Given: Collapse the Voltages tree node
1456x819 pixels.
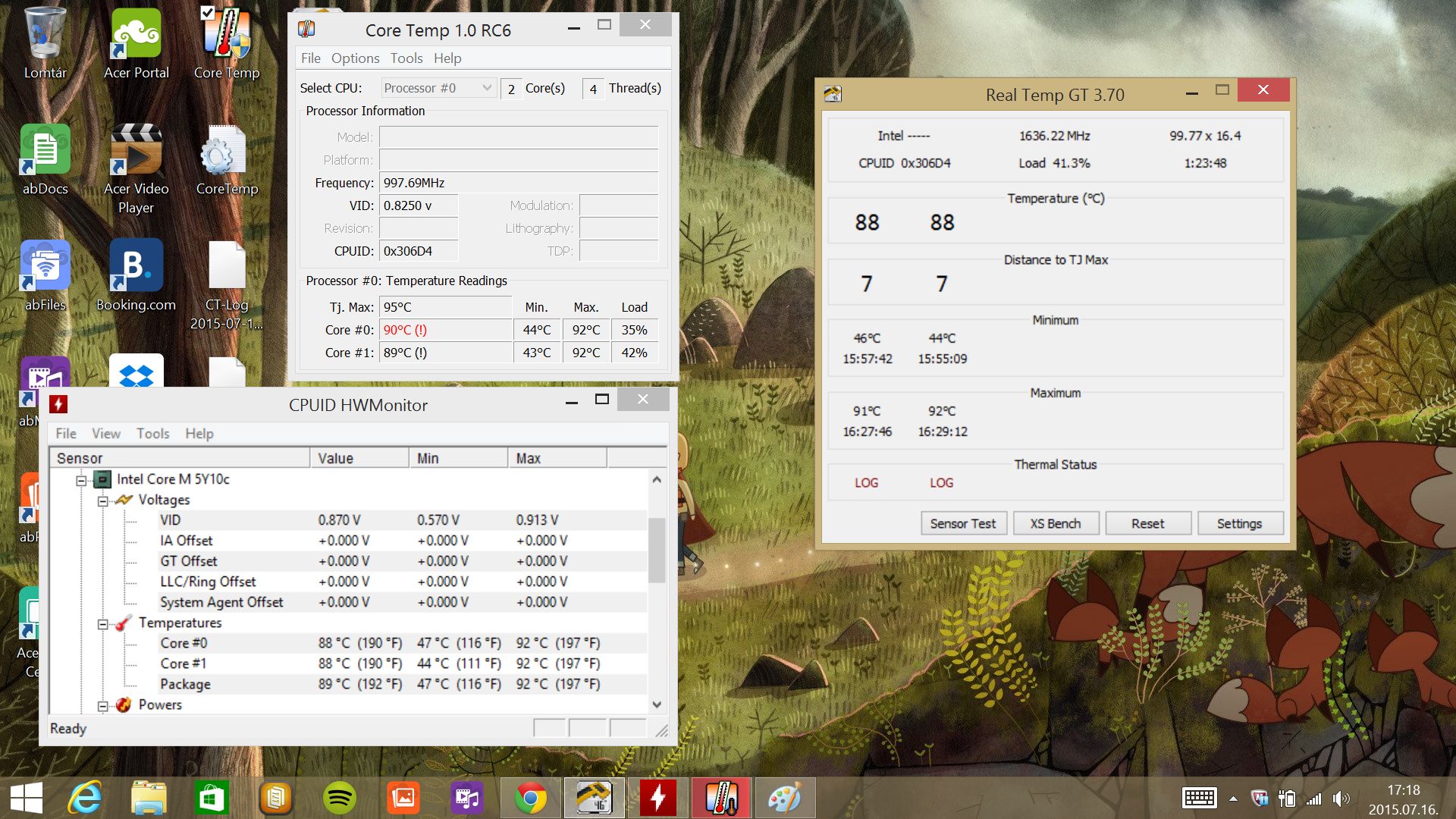Looking at the screenshot, I should pyautogui.click(x=102, y=500).
